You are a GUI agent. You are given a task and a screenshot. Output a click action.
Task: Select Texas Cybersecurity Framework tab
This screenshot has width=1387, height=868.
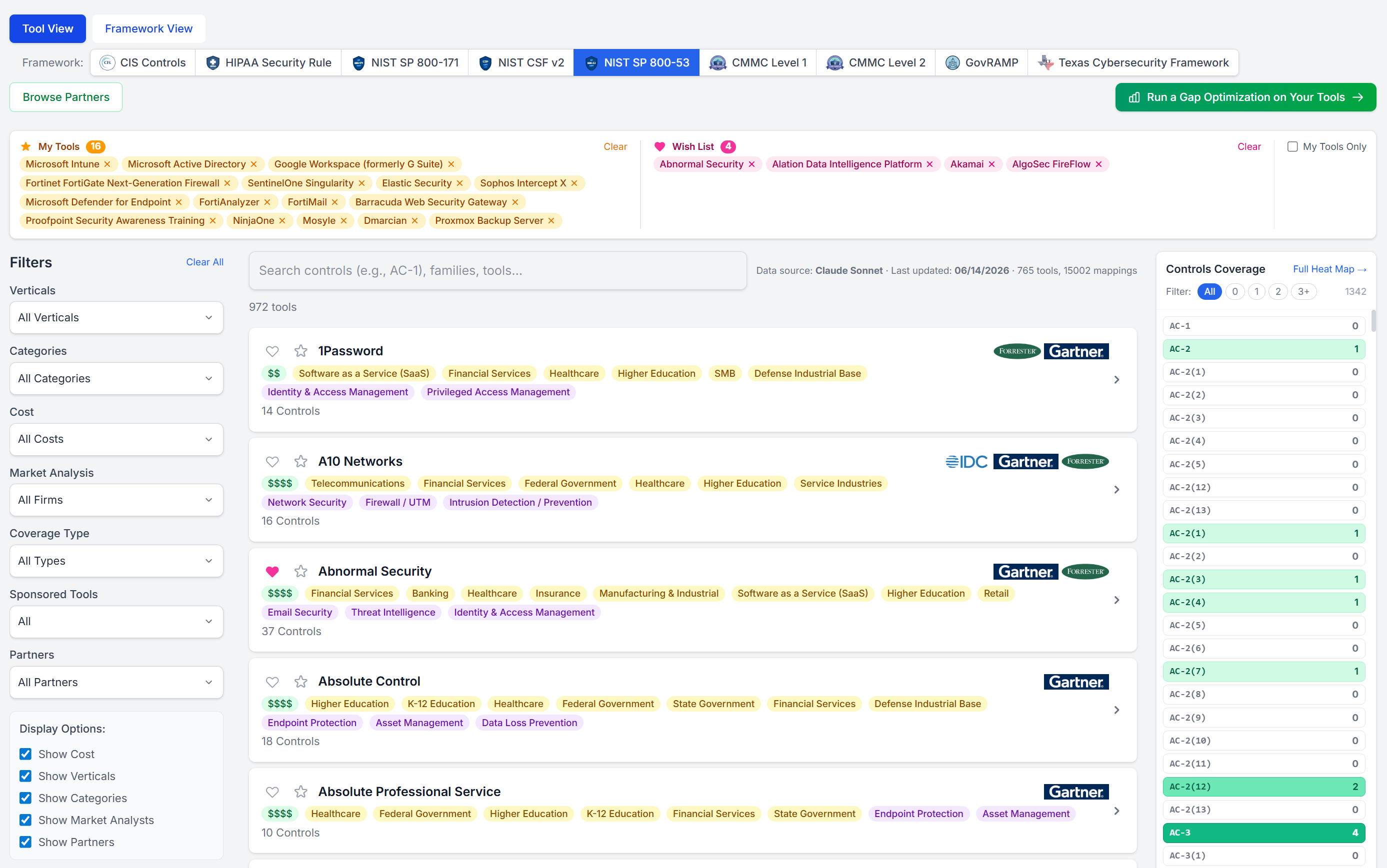point(1133,62)
